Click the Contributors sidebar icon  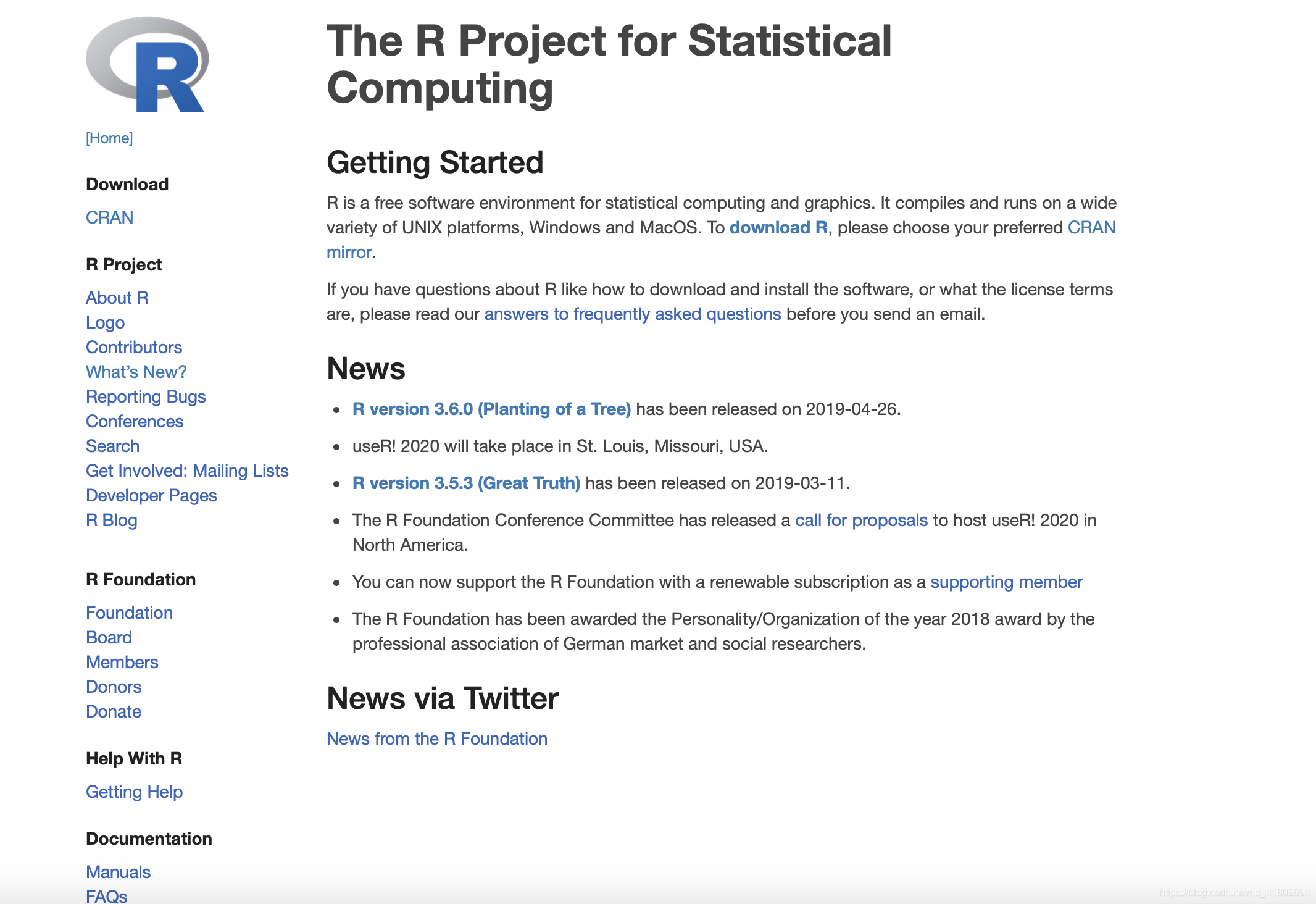[132, 347]
